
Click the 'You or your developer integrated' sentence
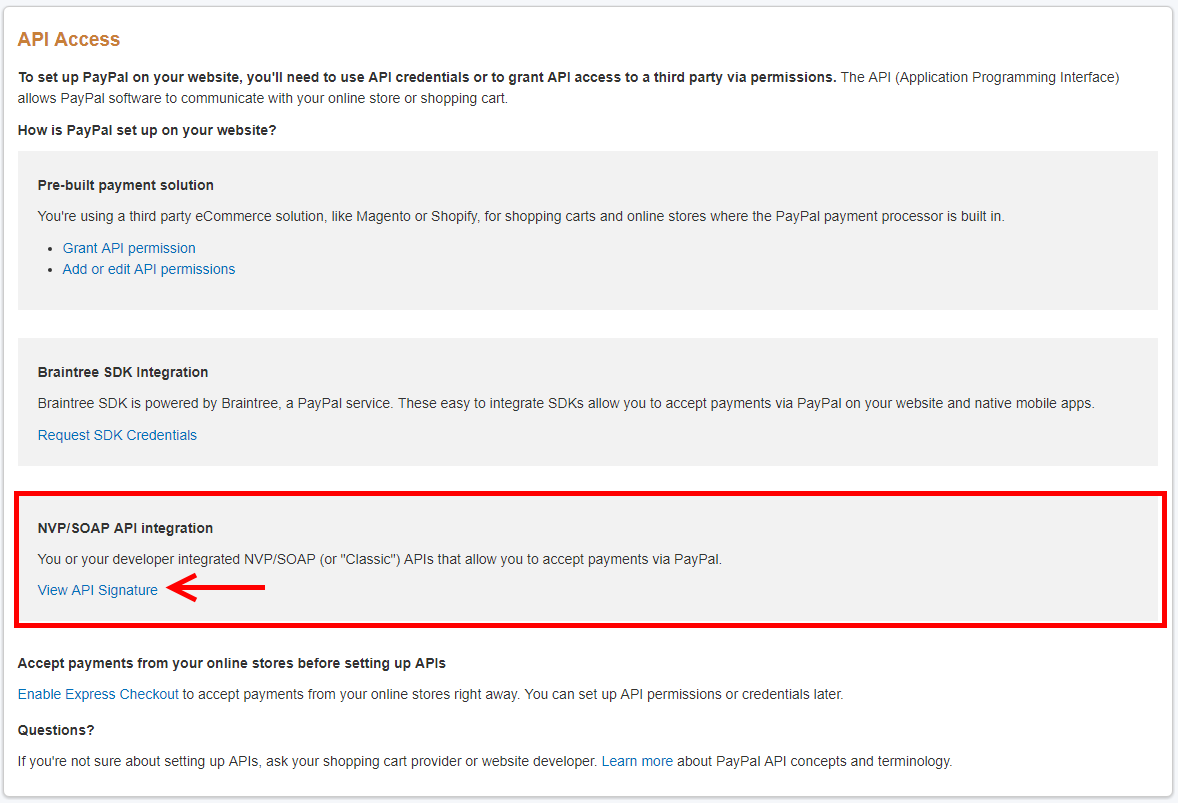[x=379, y=560]
